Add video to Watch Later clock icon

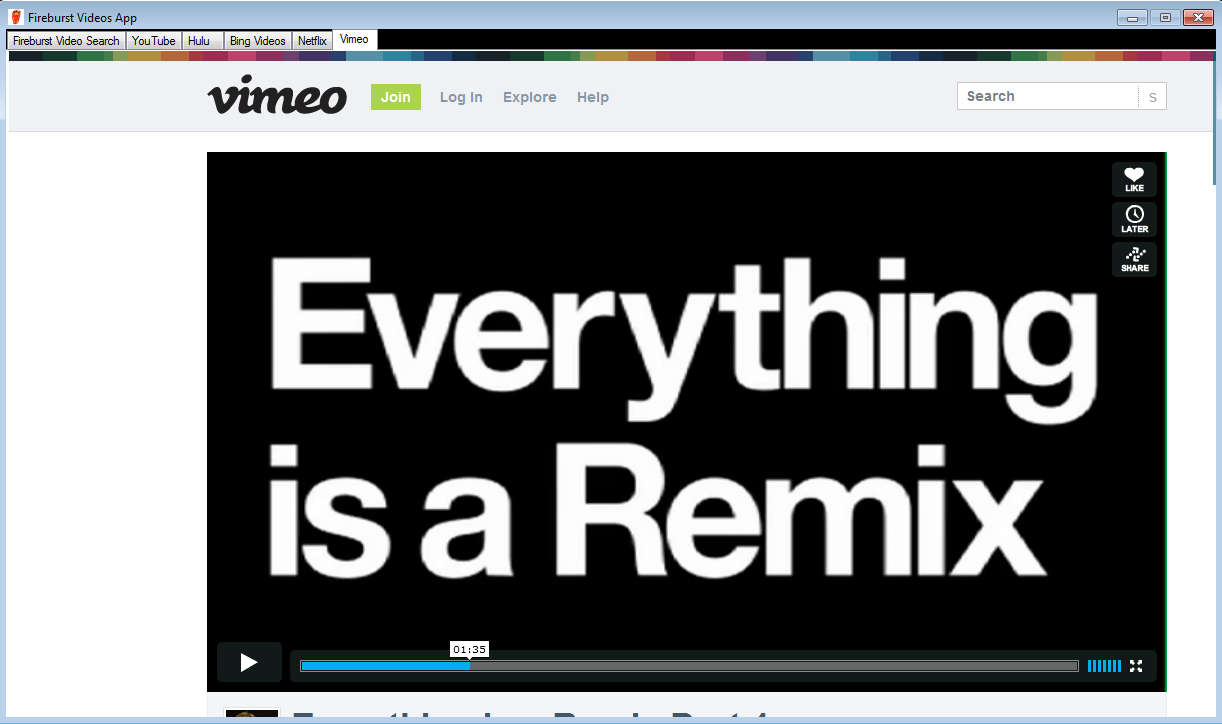pos(1134,219)
